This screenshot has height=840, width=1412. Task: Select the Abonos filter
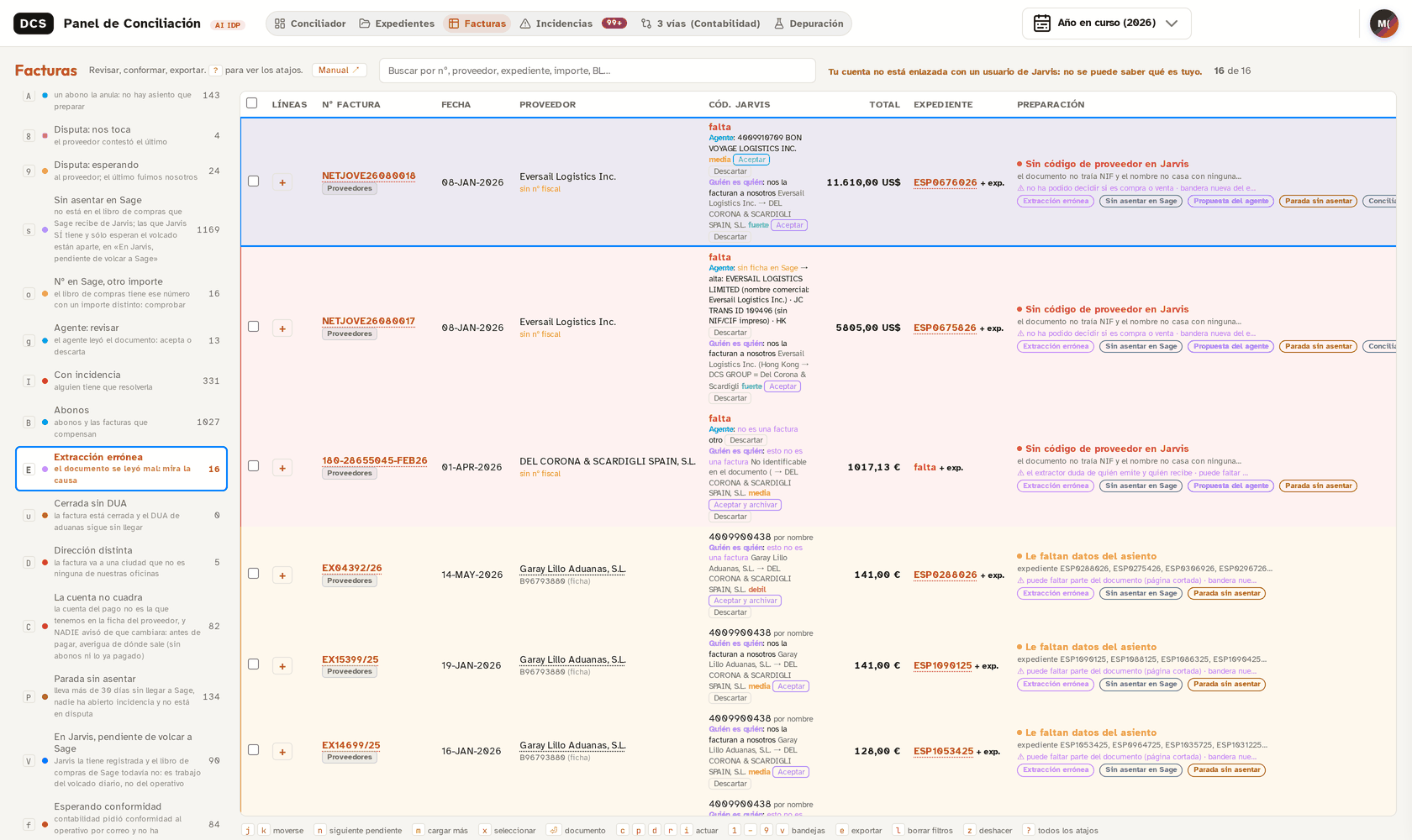point(122,422)
